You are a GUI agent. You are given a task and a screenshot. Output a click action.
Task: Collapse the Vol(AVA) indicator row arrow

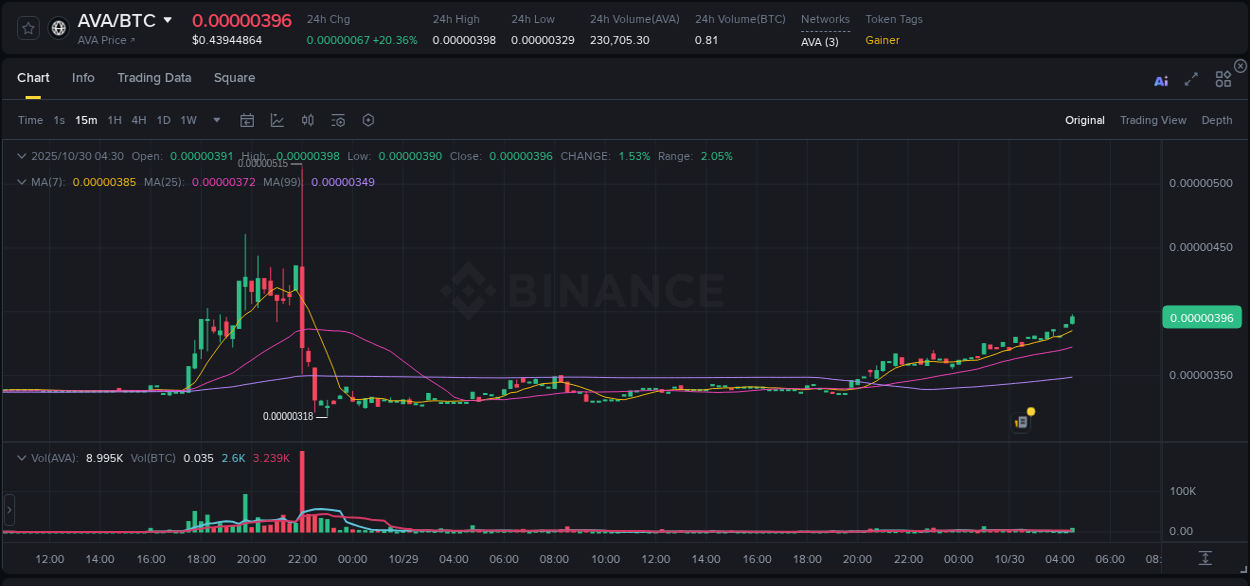coord(21,457)
